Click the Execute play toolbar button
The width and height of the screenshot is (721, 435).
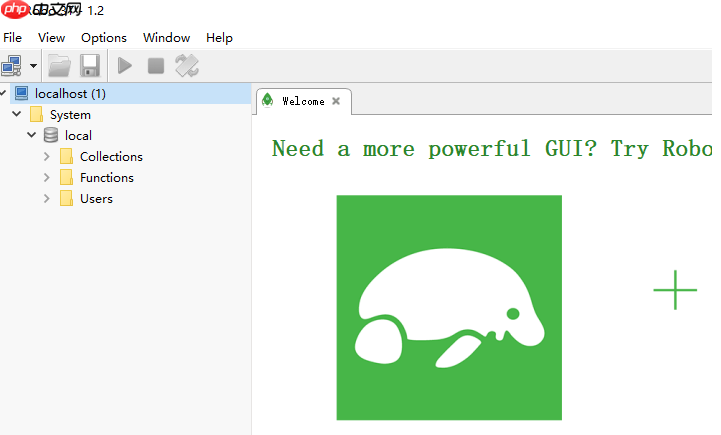click(125, 66)
